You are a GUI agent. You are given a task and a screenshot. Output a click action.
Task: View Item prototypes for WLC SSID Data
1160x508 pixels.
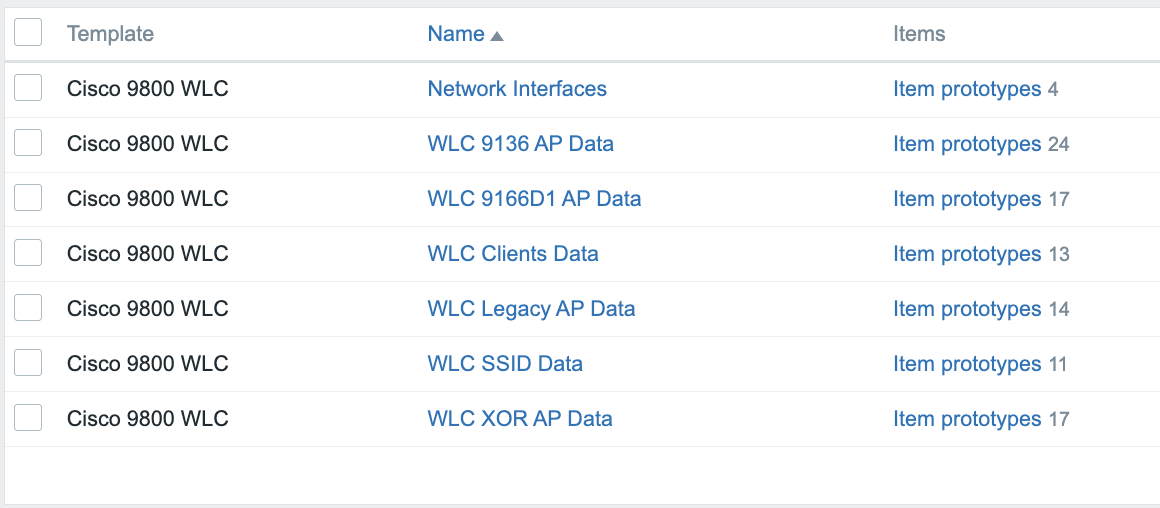coord(967,364)
